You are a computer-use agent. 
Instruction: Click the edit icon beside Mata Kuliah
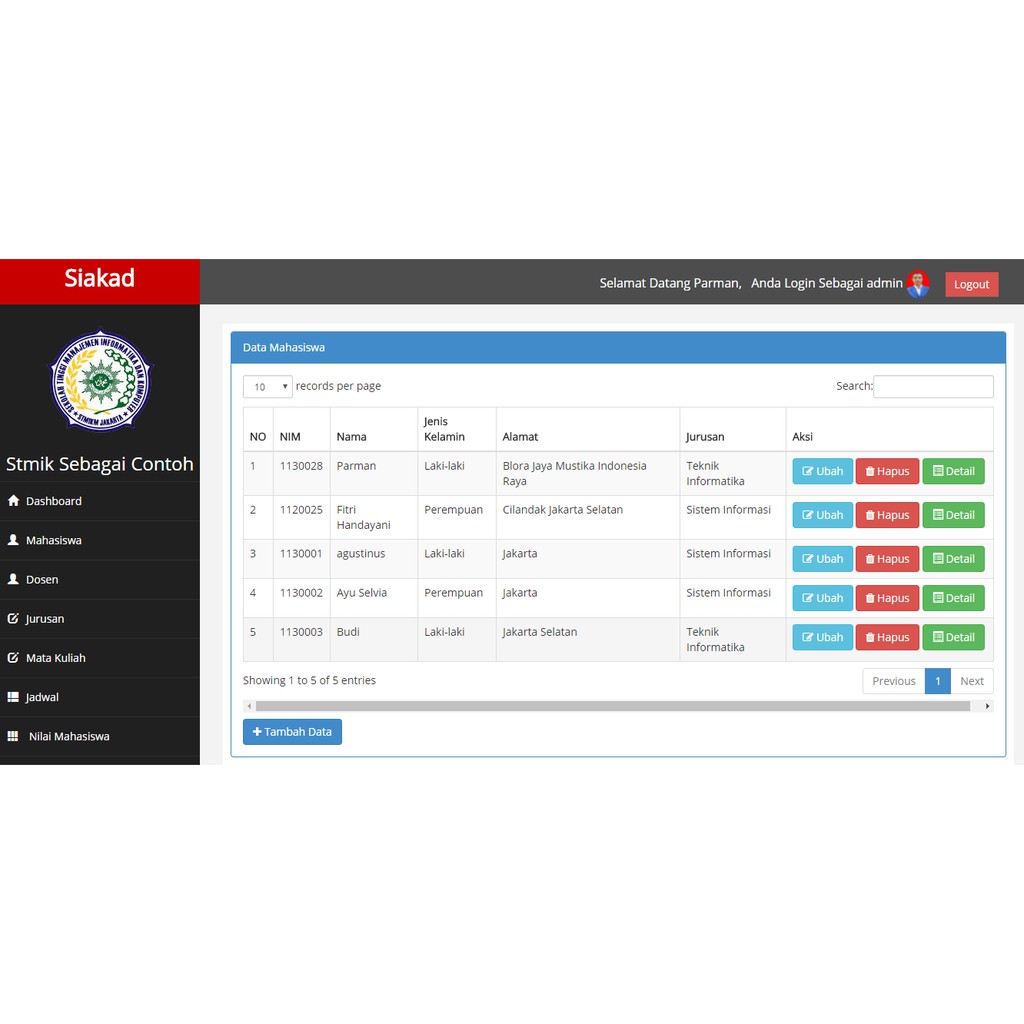pos(13,658)
